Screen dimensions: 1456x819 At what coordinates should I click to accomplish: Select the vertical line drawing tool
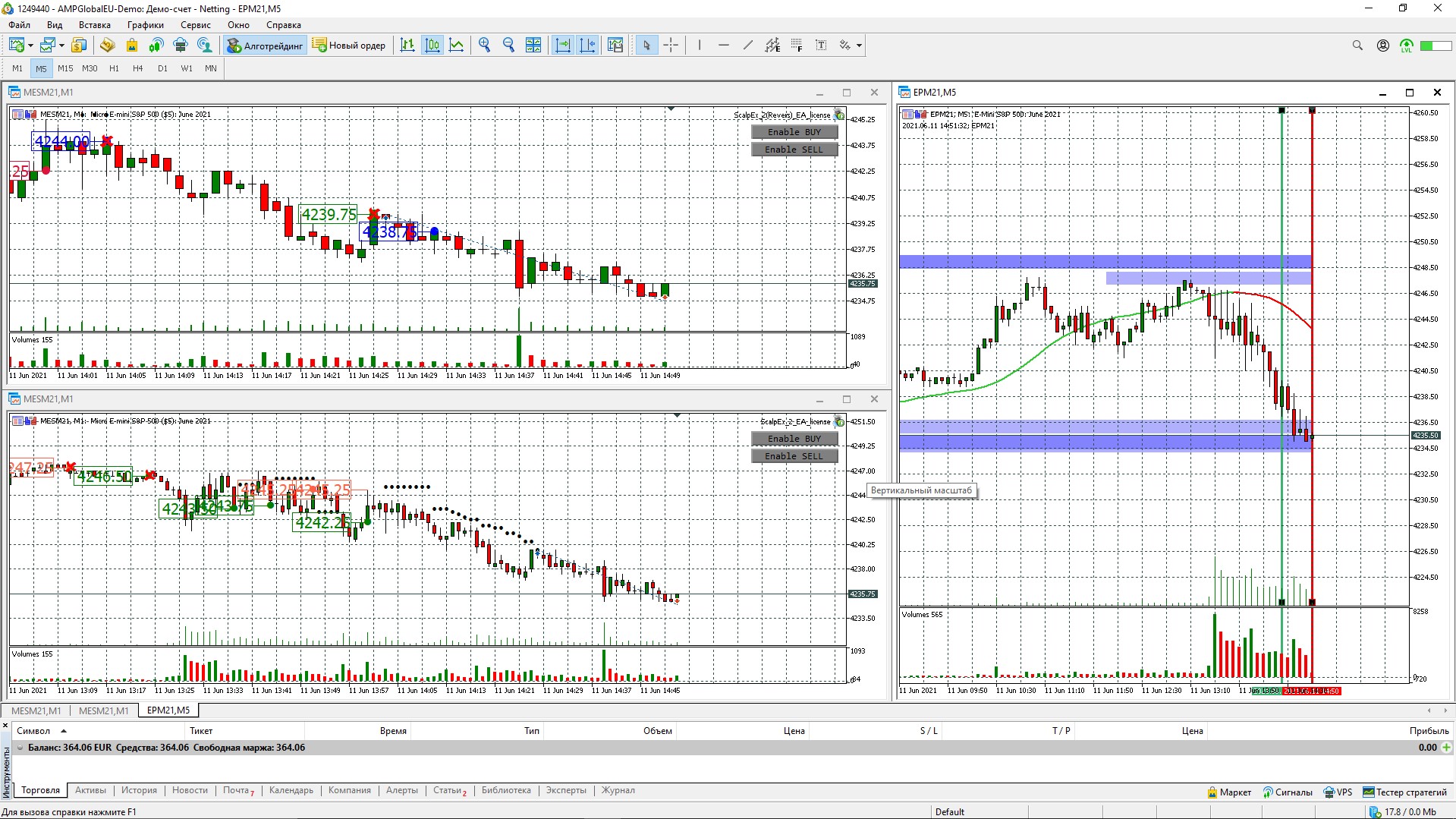(700, 46)
